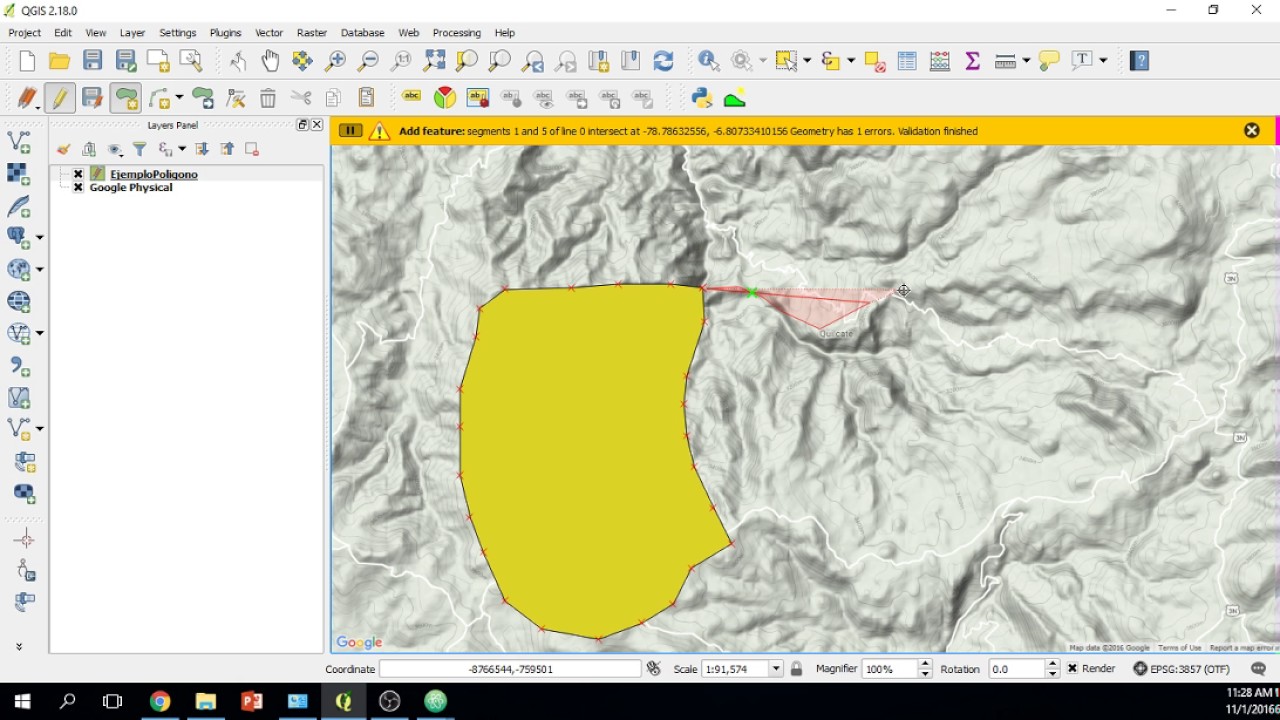This screenshot has height=720, width=1280.
Task: Open the Raster menu
Action: [x=312, y=33]
